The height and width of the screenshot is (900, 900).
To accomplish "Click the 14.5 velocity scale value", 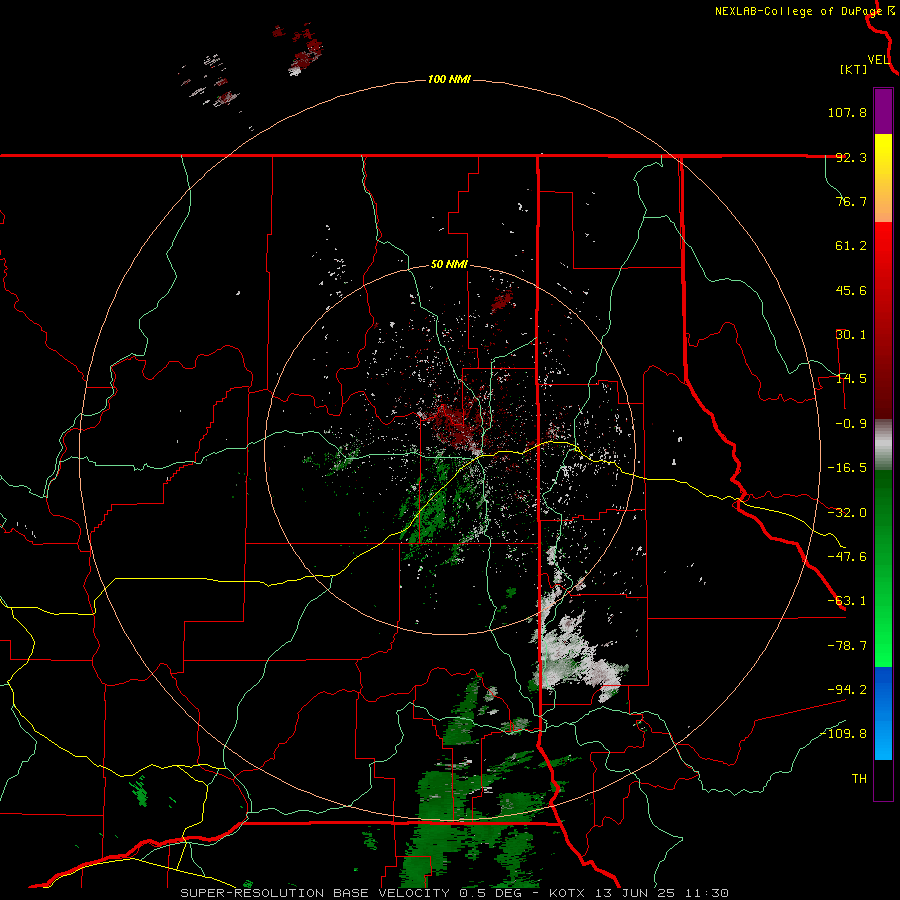I will click(x=851, y=379).
